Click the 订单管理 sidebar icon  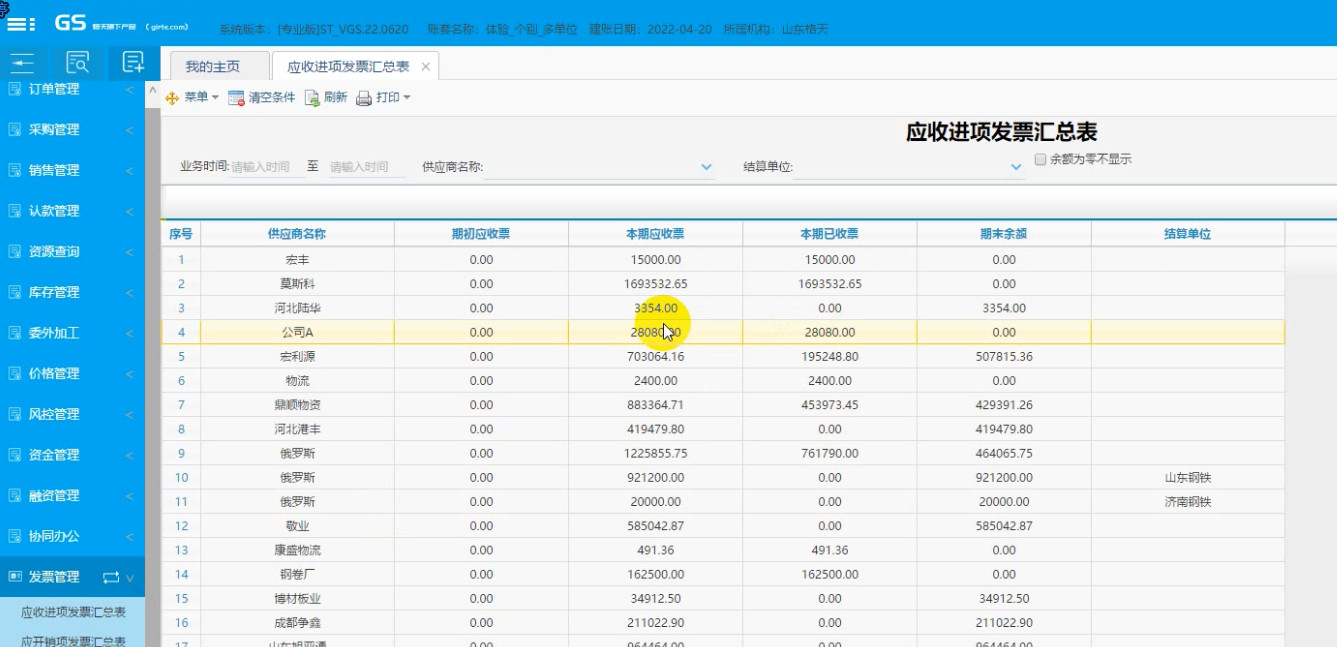coord(15,89)
